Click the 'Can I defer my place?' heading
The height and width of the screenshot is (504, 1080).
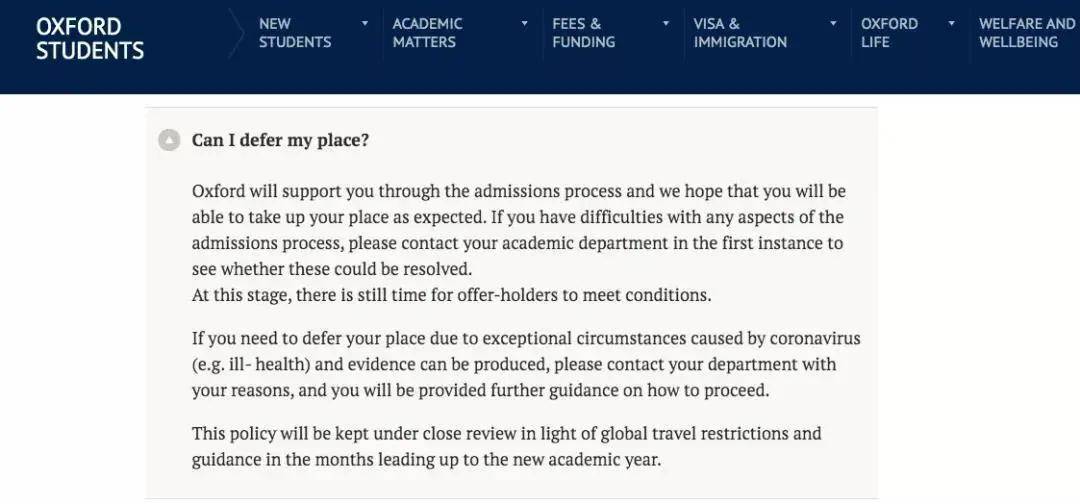pos(280,140)
